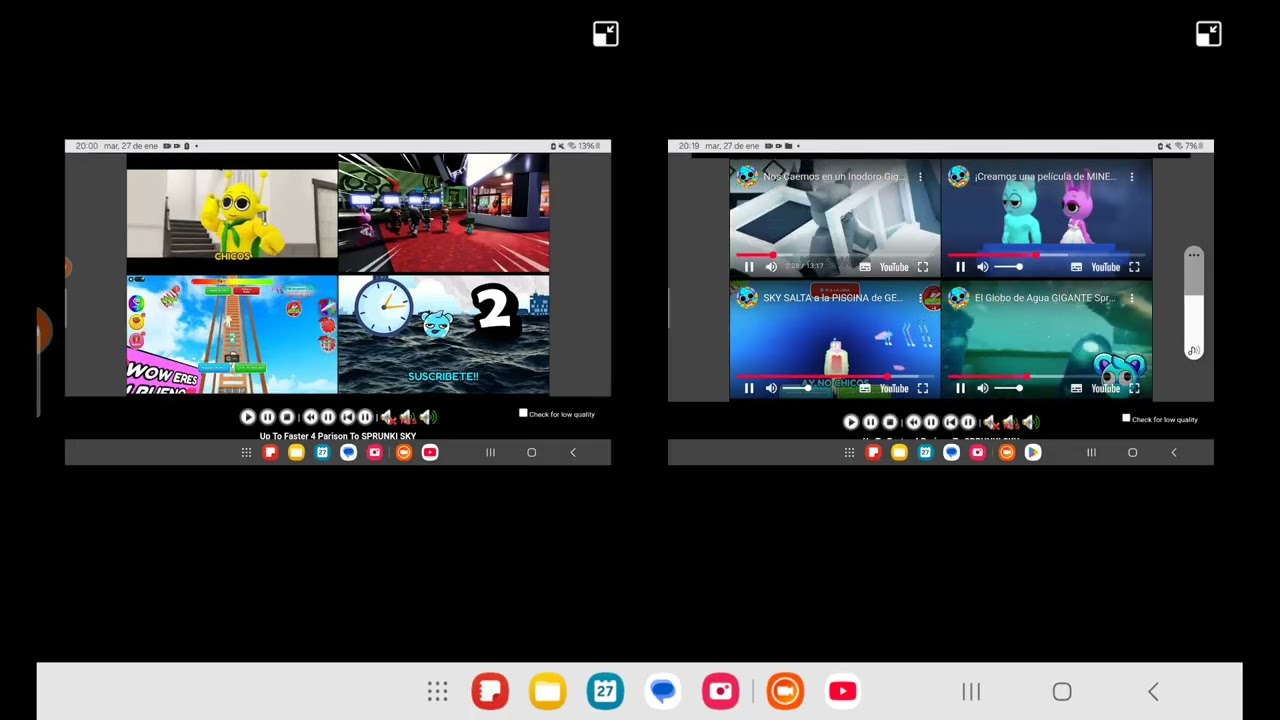
Task: Open "¡Creamos una película" on YouTube
Action: 1105,267
